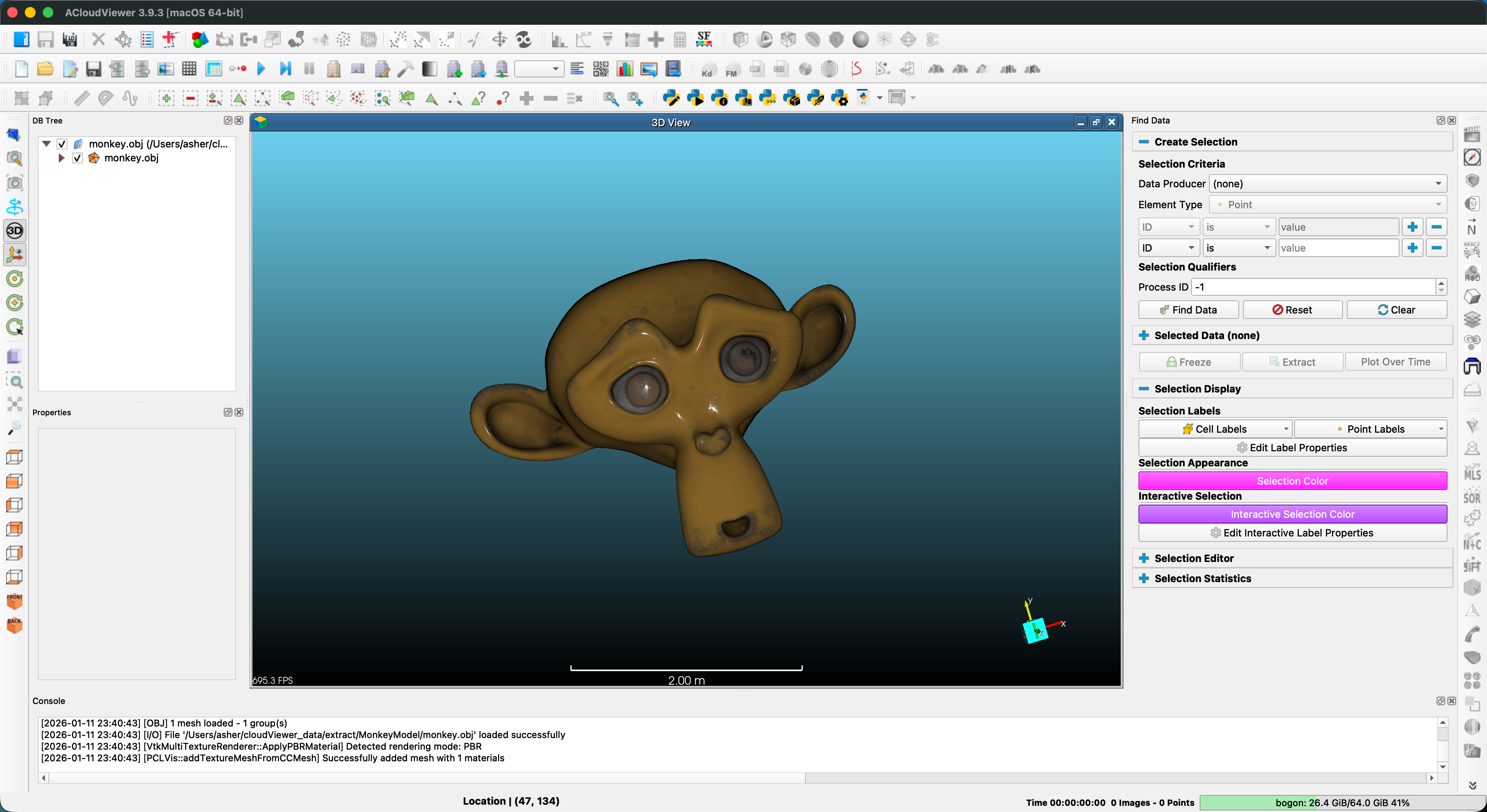The image size is (1487, 812).
Task: Expand the monkey.obj mesh tree node
Action: pos(61,158)
